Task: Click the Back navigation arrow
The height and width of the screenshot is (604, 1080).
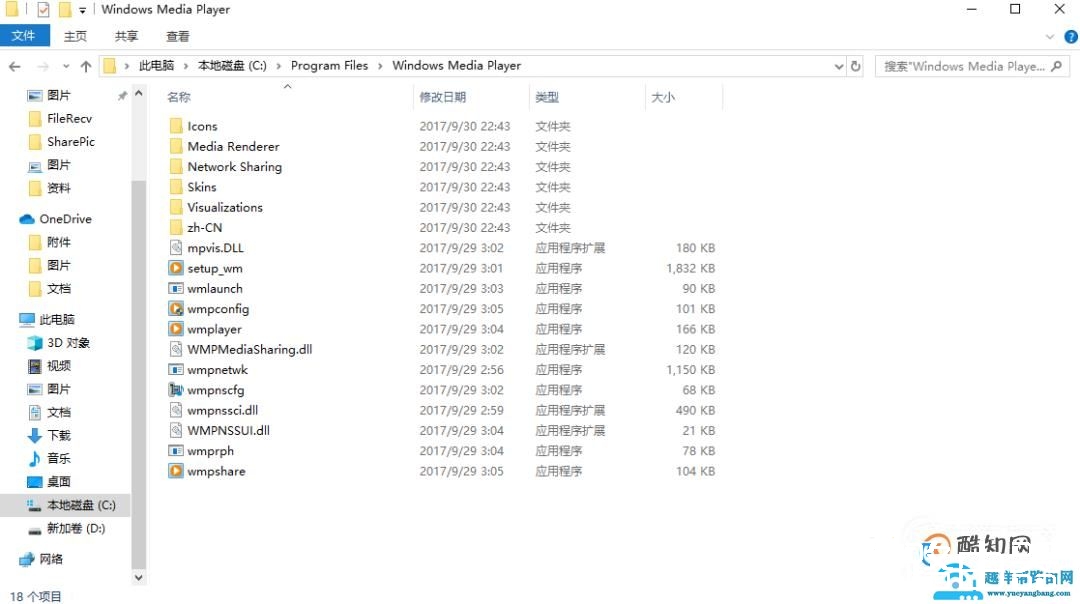Action: click(x=14, y=66)
